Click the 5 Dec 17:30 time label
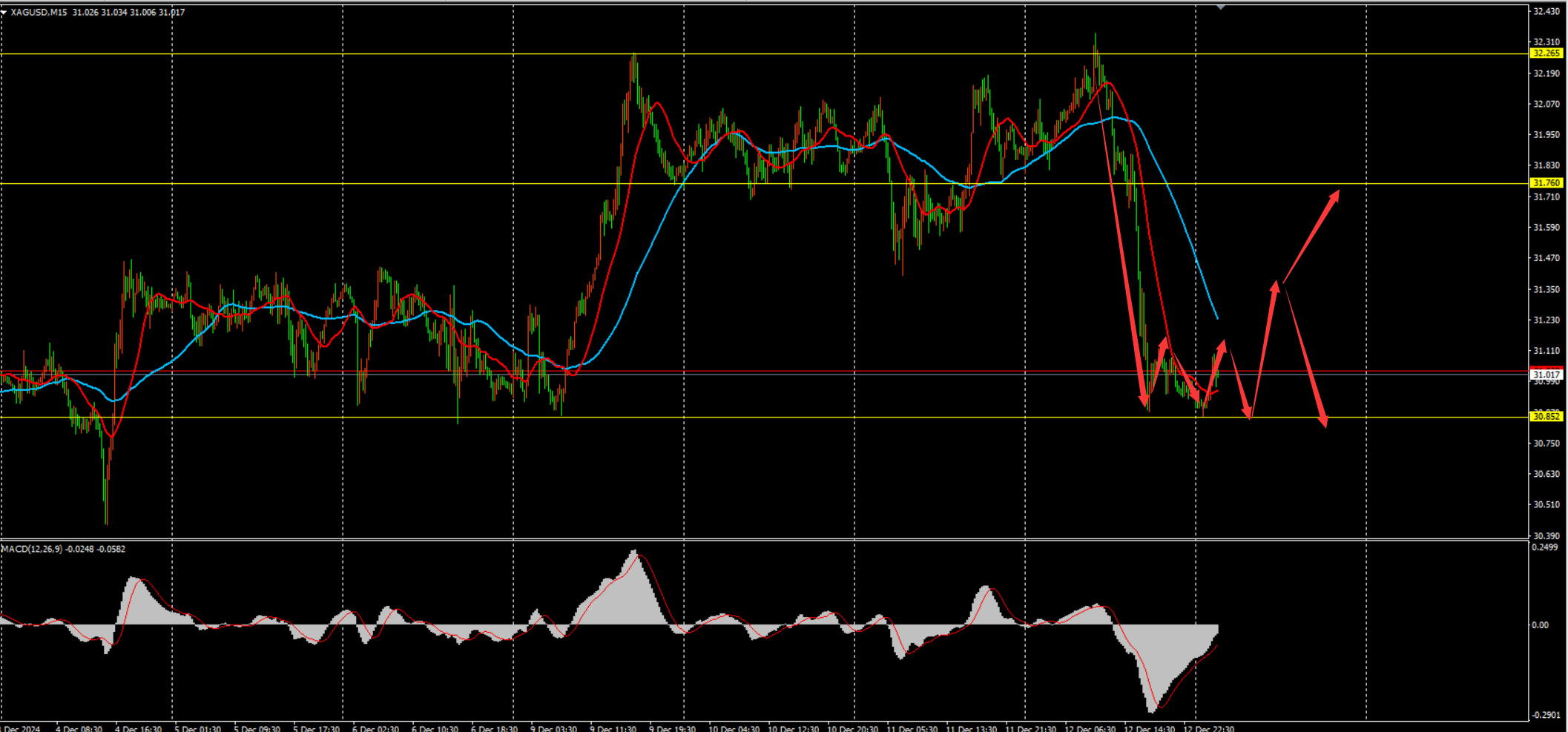Viewport: 1568px width, 732px height. (x=316, y=728)
